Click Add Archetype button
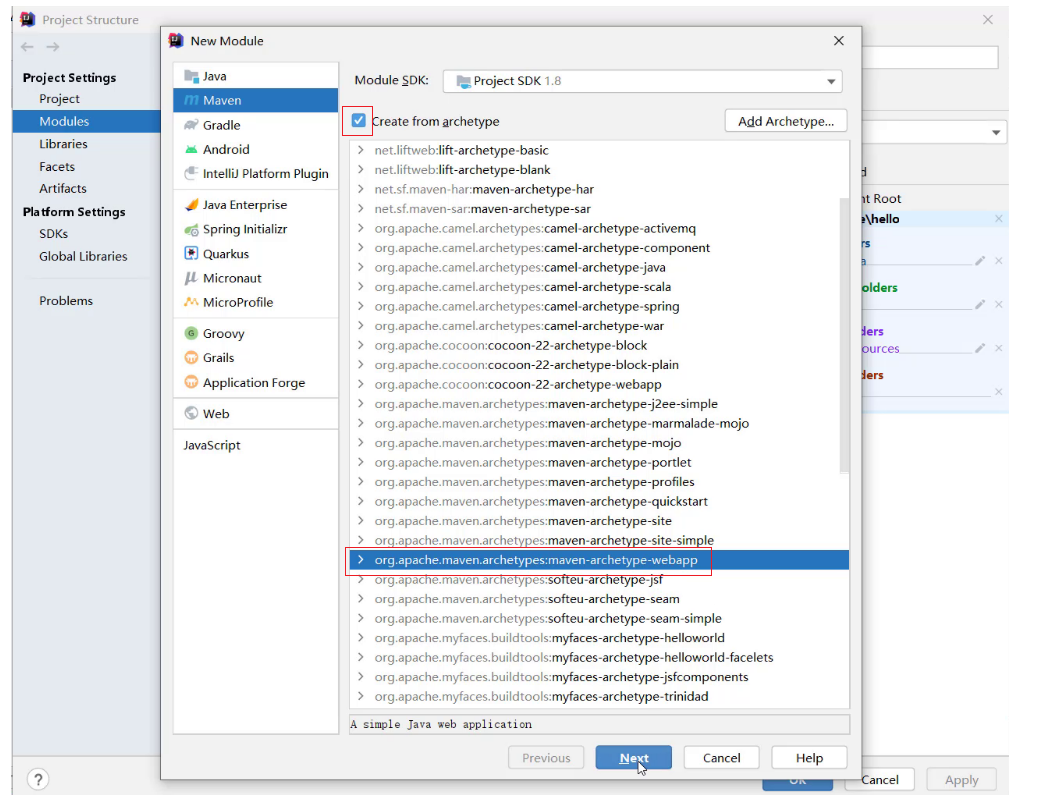This screenshot has width=1044, height=802. pyautogui.click(x=786, y=121)
